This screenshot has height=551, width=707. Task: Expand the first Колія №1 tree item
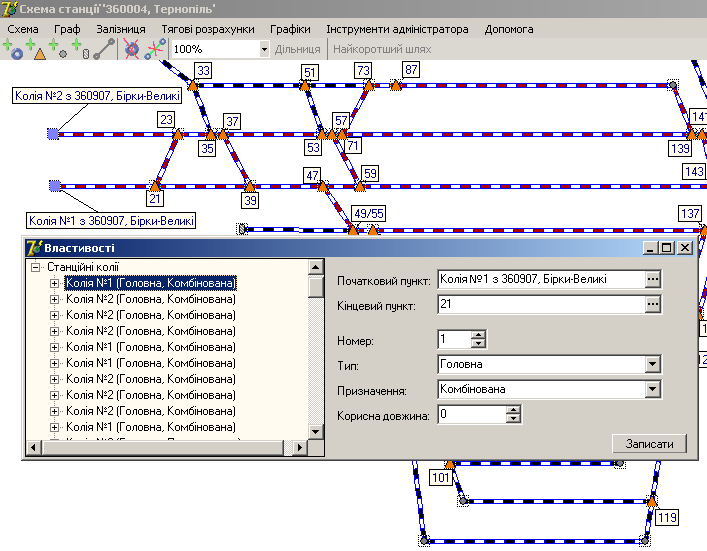coord(55,283)
